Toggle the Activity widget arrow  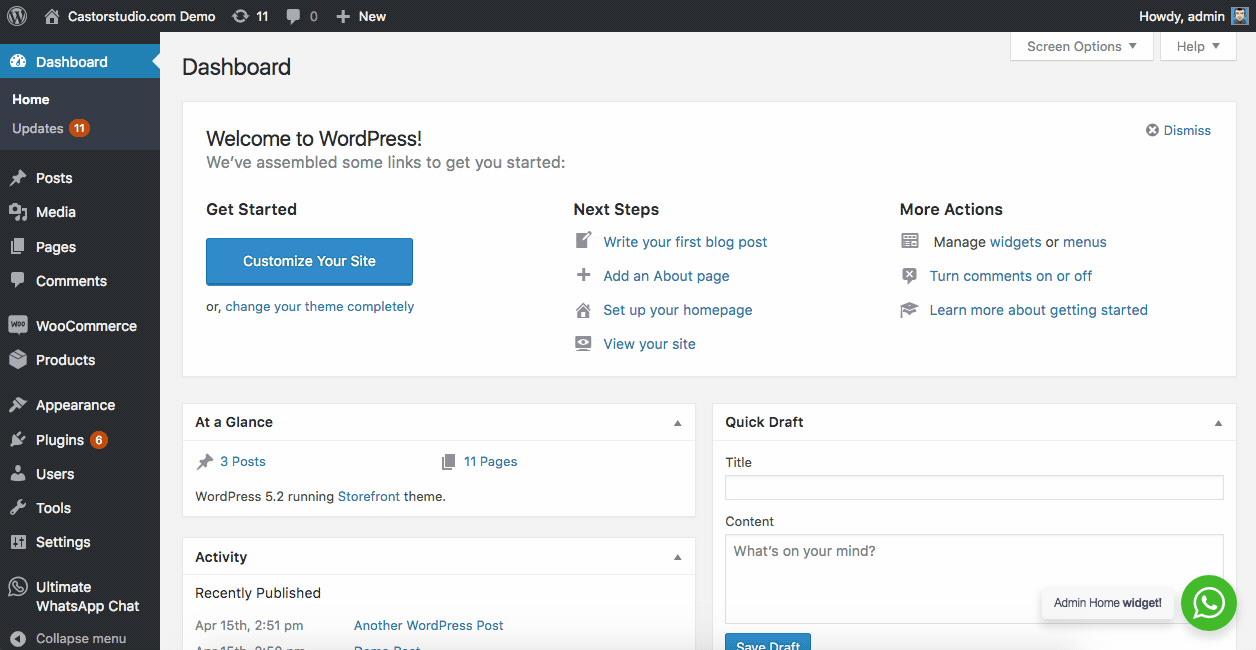(677, 557)
